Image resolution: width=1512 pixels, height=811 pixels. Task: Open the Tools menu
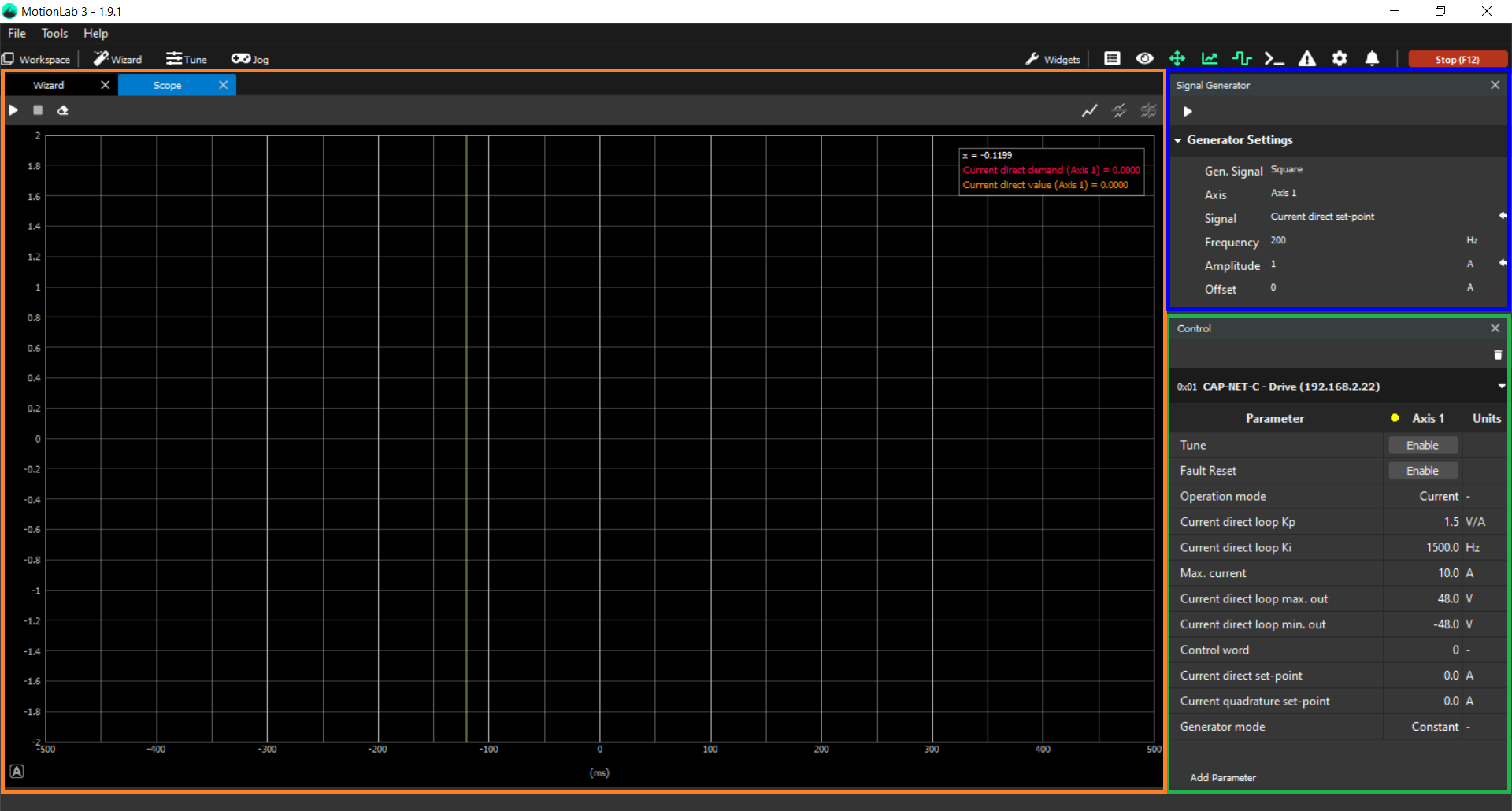pos(54,33)
